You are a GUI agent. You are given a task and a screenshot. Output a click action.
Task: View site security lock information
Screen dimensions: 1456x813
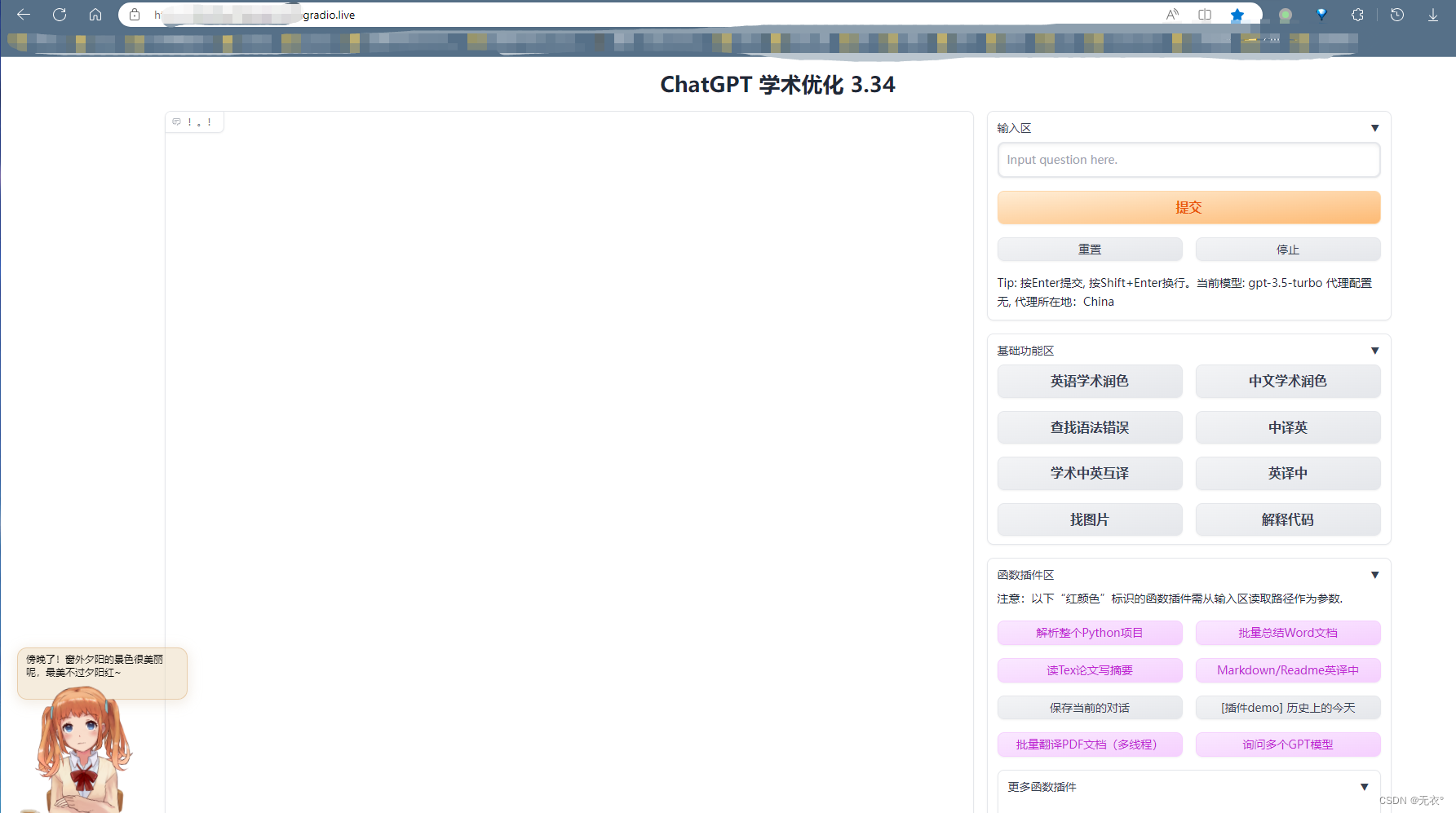135,15
